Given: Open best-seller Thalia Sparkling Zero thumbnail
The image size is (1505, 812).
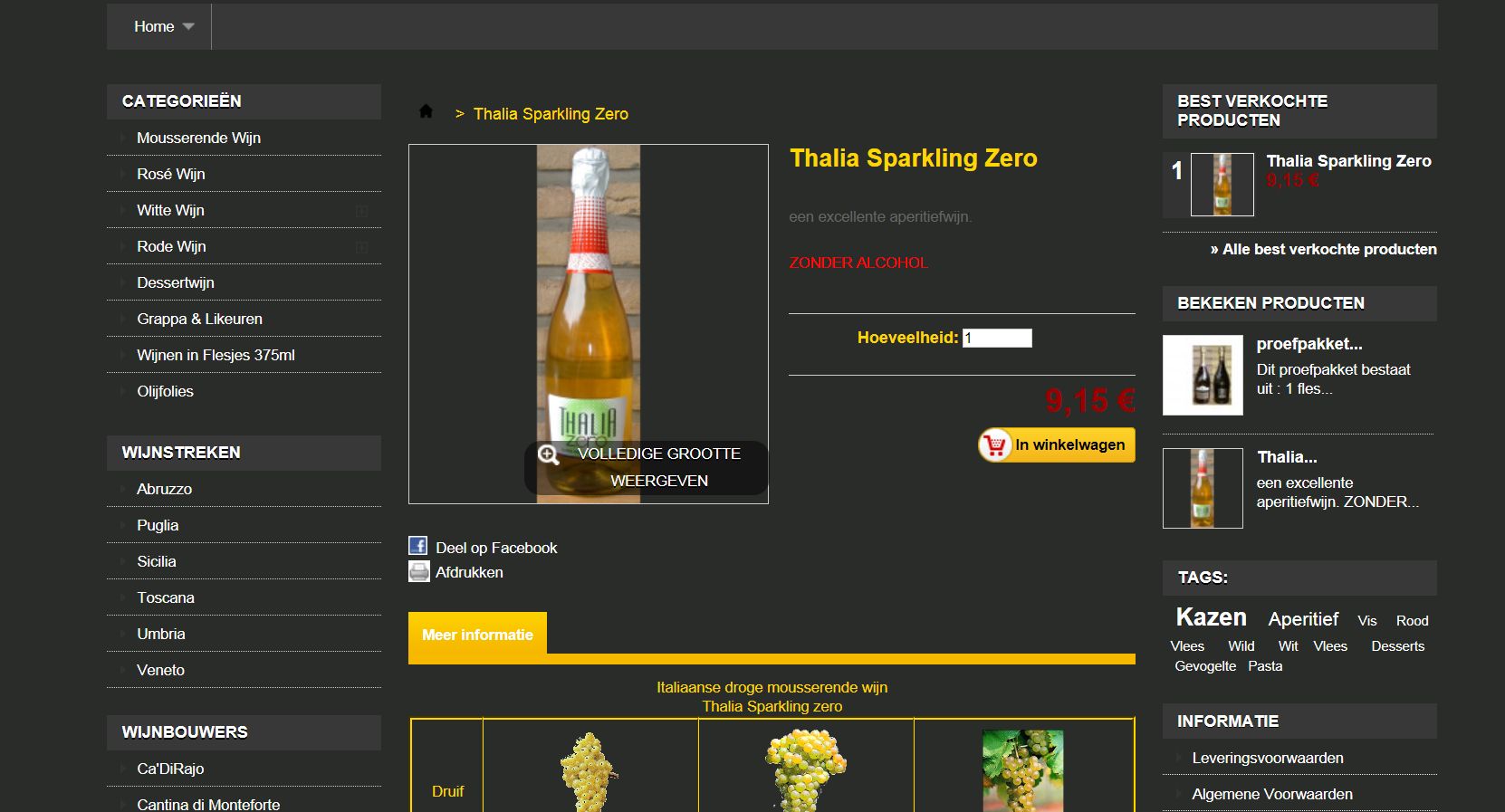Looking at the screenshot, I should pos(1222,185).
